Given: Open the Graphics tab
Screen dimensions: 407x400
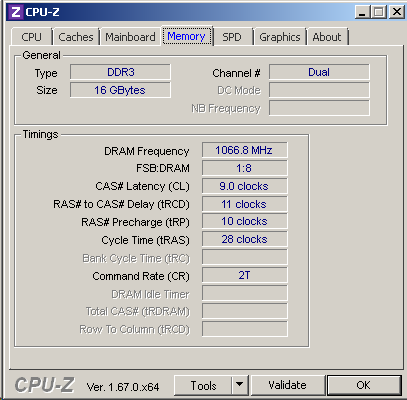Looking at the screenshot, I should pyautogui.click(x=280, y=37).
